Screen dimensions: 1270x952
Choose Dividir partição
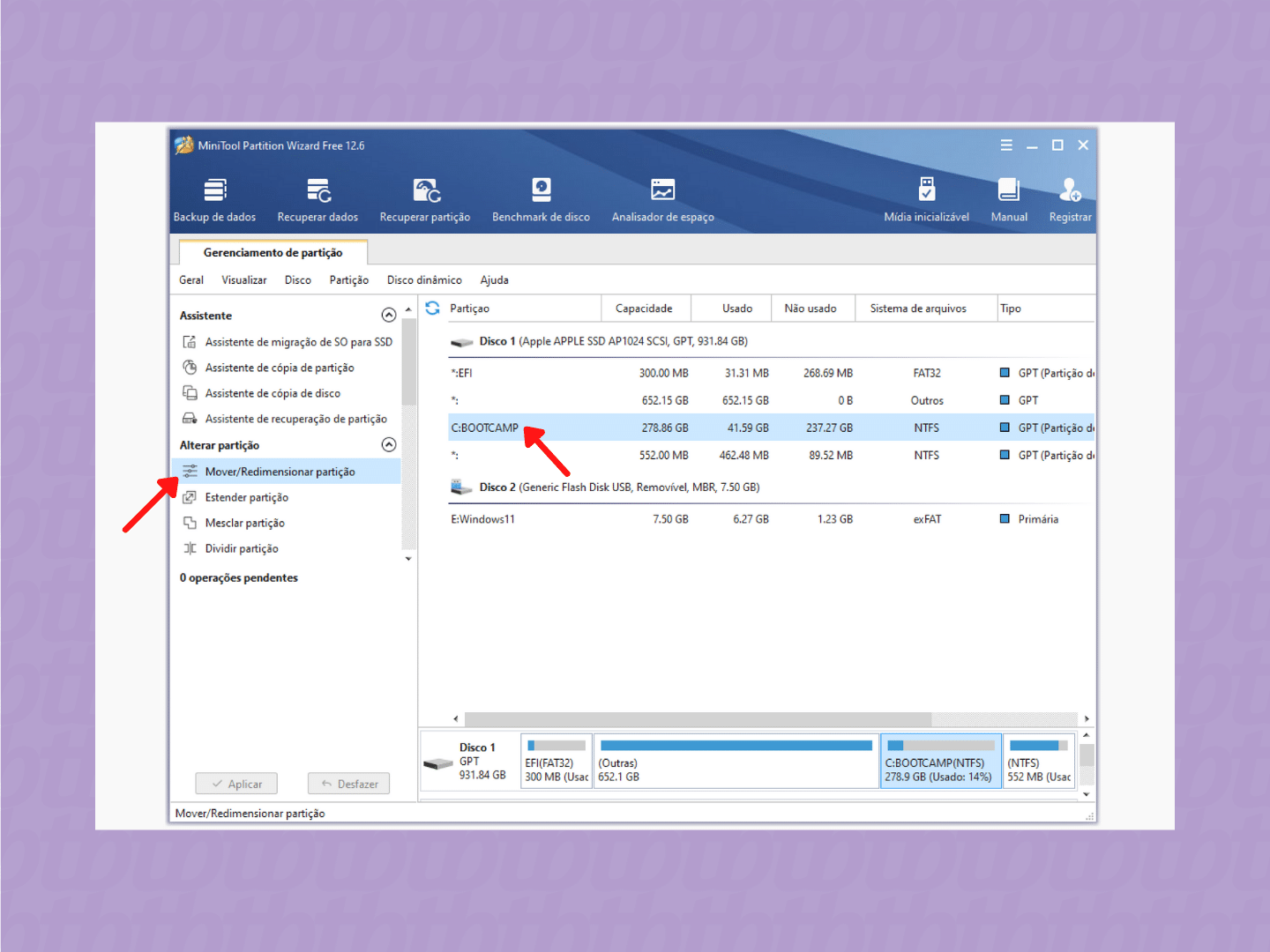point(231,548)
